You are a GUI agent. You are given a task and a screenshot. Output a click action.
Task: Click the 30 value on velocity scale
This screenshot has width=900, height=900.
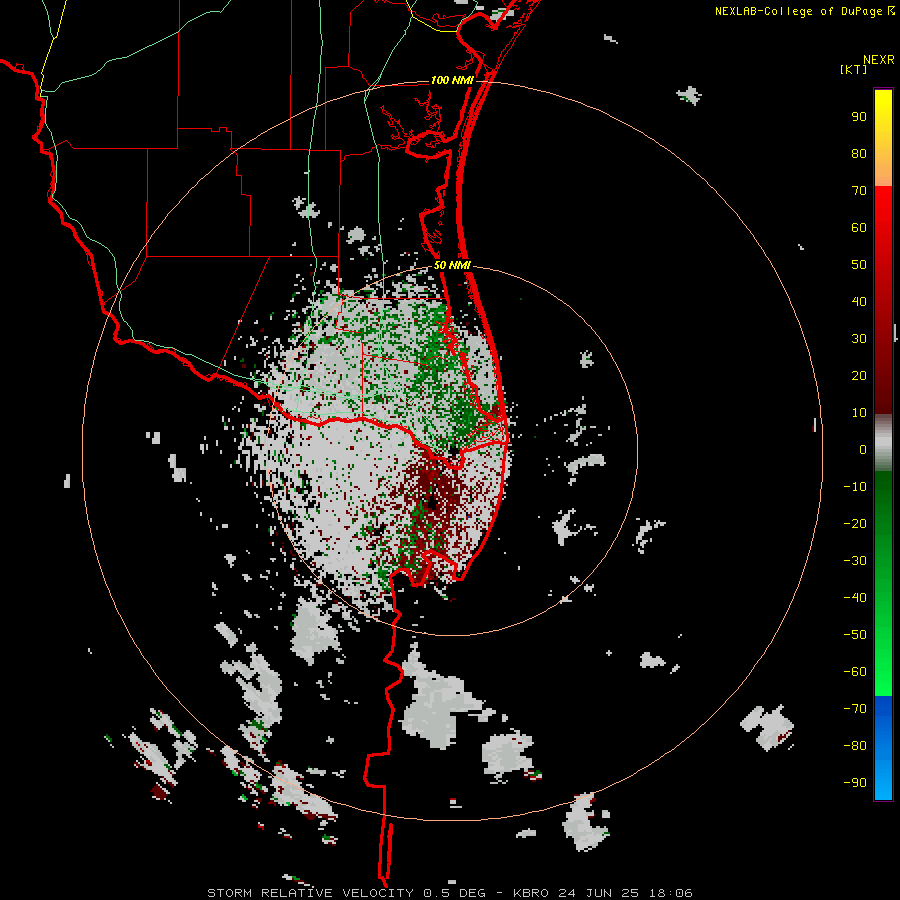[859, 339]
